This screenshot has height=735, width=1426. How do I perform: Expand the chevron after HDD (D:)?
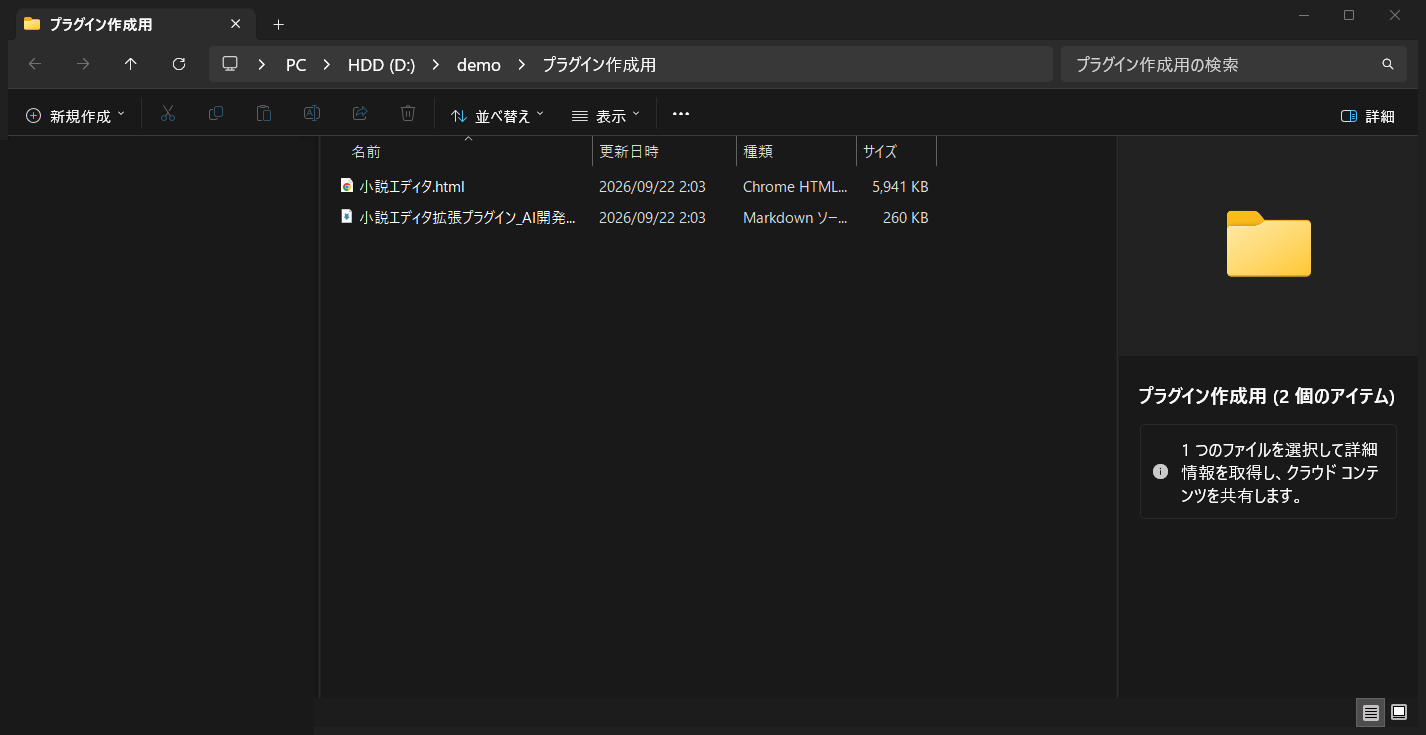point(436,64)
